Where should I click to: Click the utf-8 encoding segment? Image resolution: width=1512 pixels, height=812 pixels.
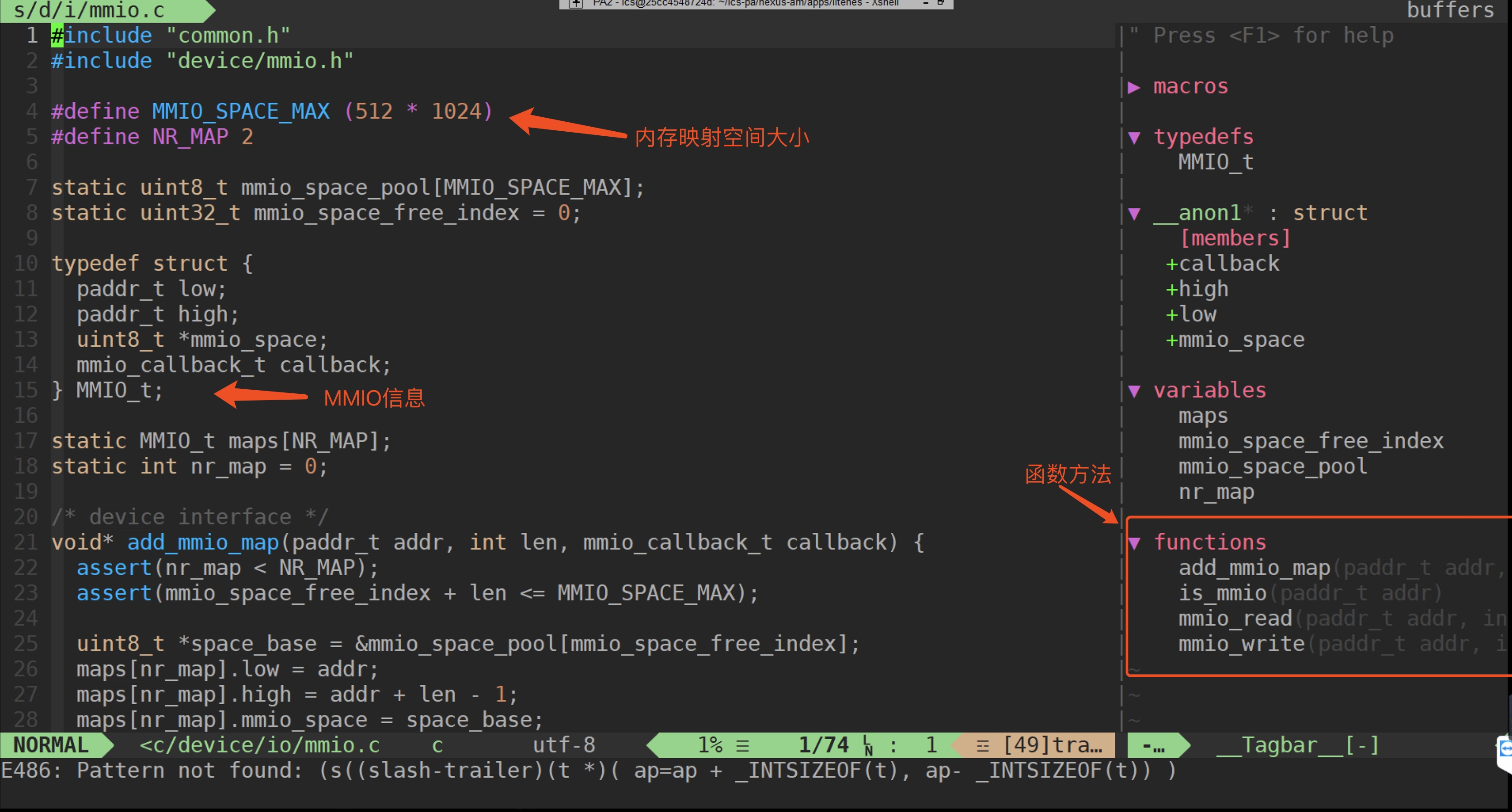pos(563,745)
